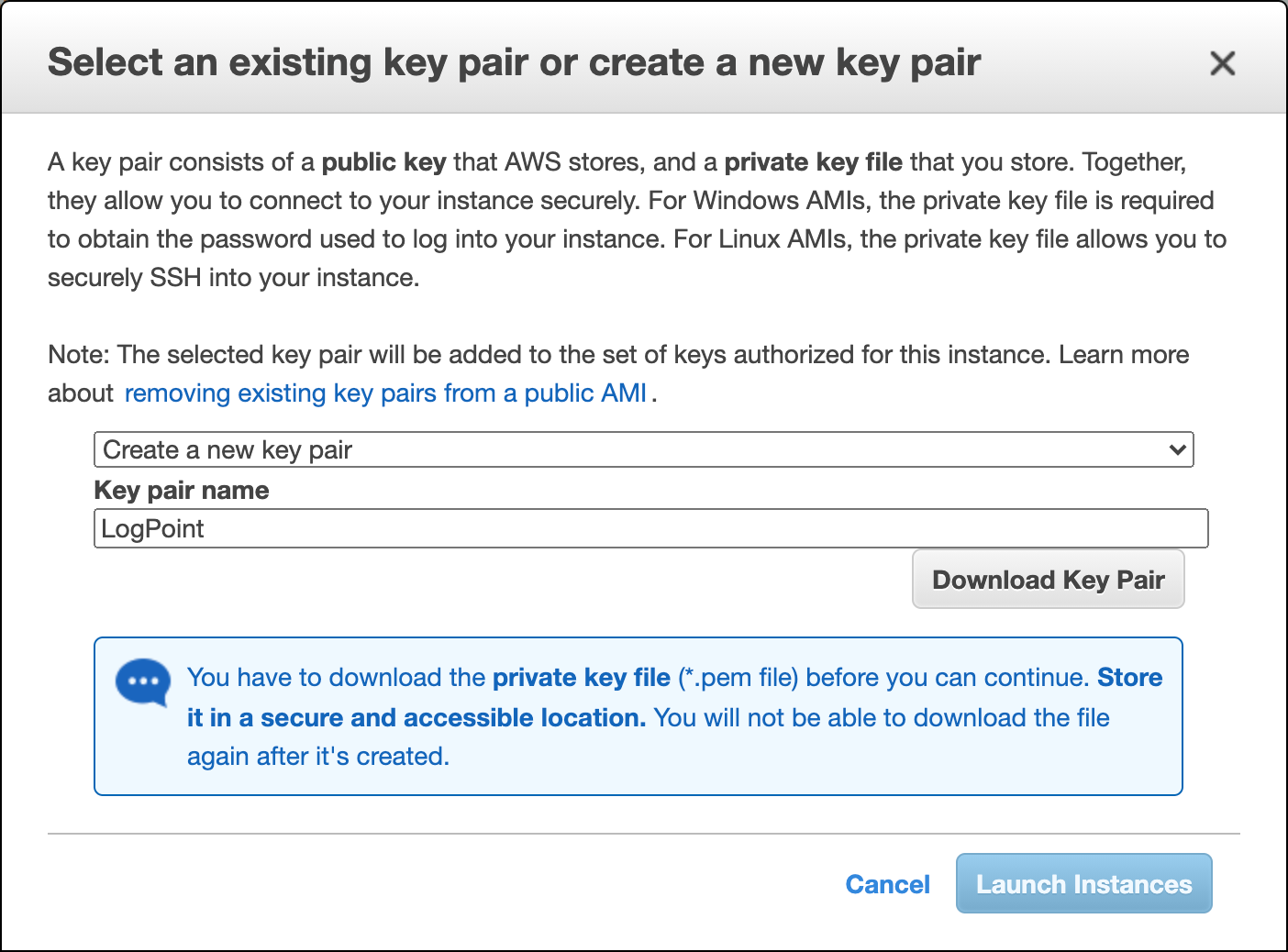Select the 'LogPoint' text in the name field
The width and height of the screenshot is (1288, 952).
(152, 528)
